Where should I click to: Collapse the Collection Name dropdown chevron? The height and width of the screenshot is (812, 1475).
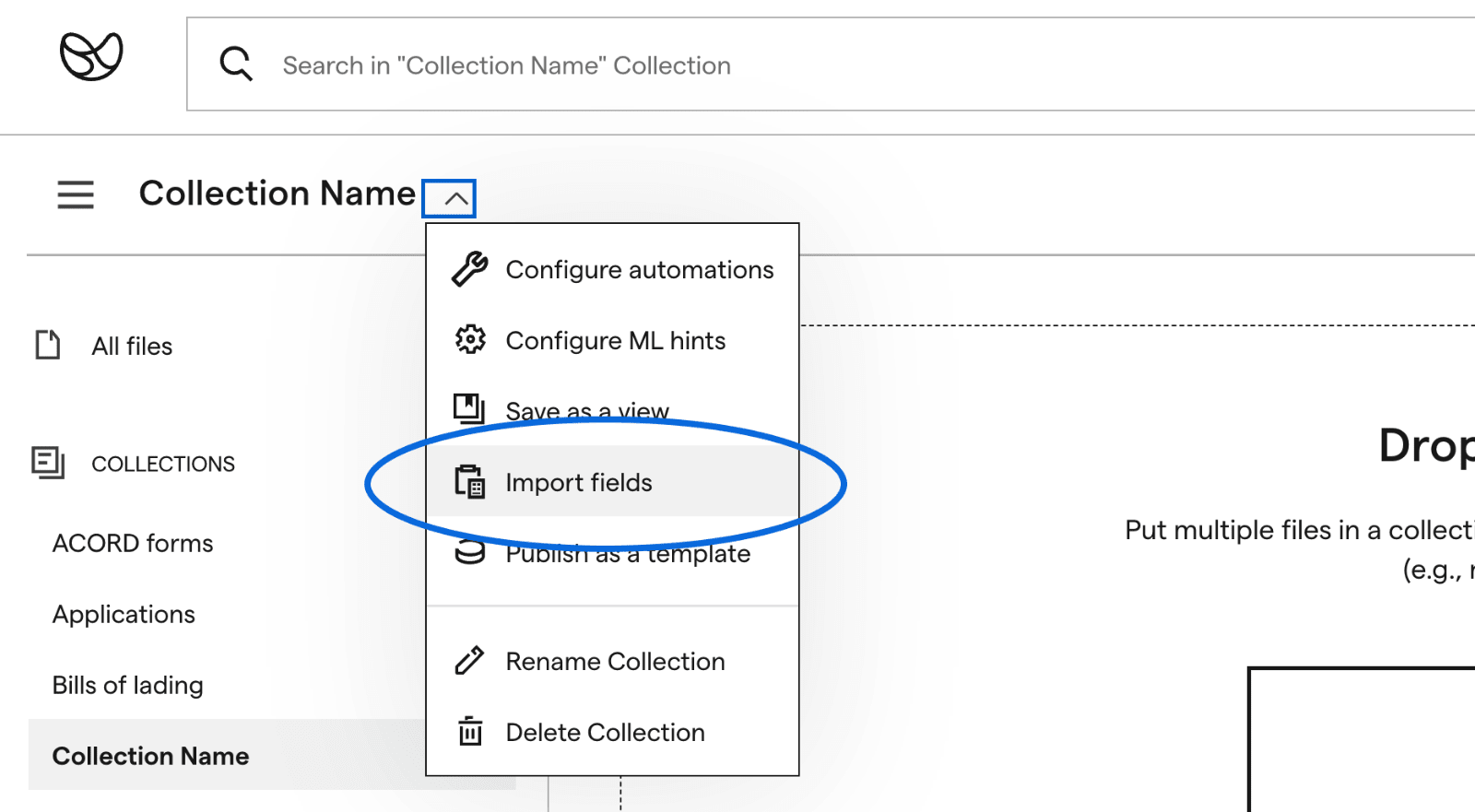pos(449,198)
